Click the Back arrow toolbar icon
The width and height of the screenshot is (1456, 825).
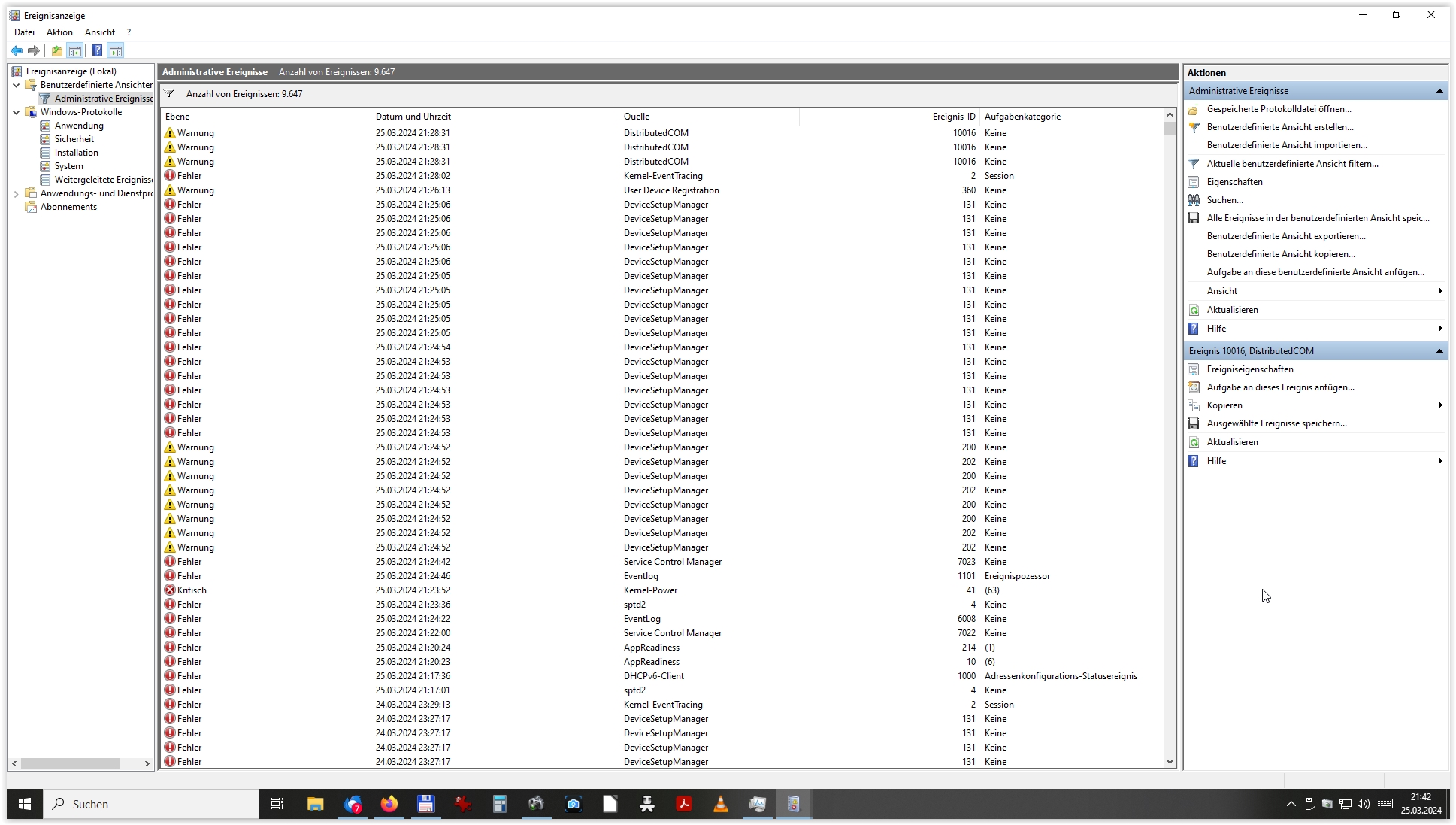(x=17, y=50)
